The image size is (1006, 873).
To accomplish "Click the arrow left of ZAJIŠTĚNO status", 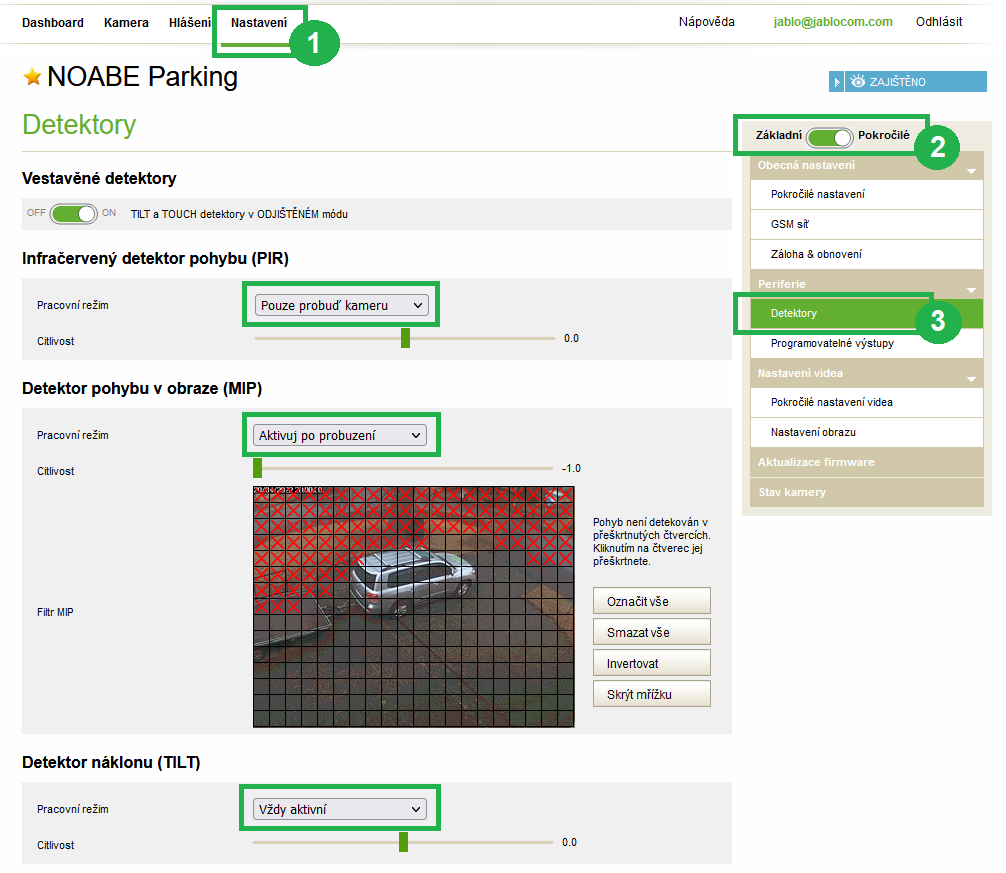I will click(x=837, y=82).
